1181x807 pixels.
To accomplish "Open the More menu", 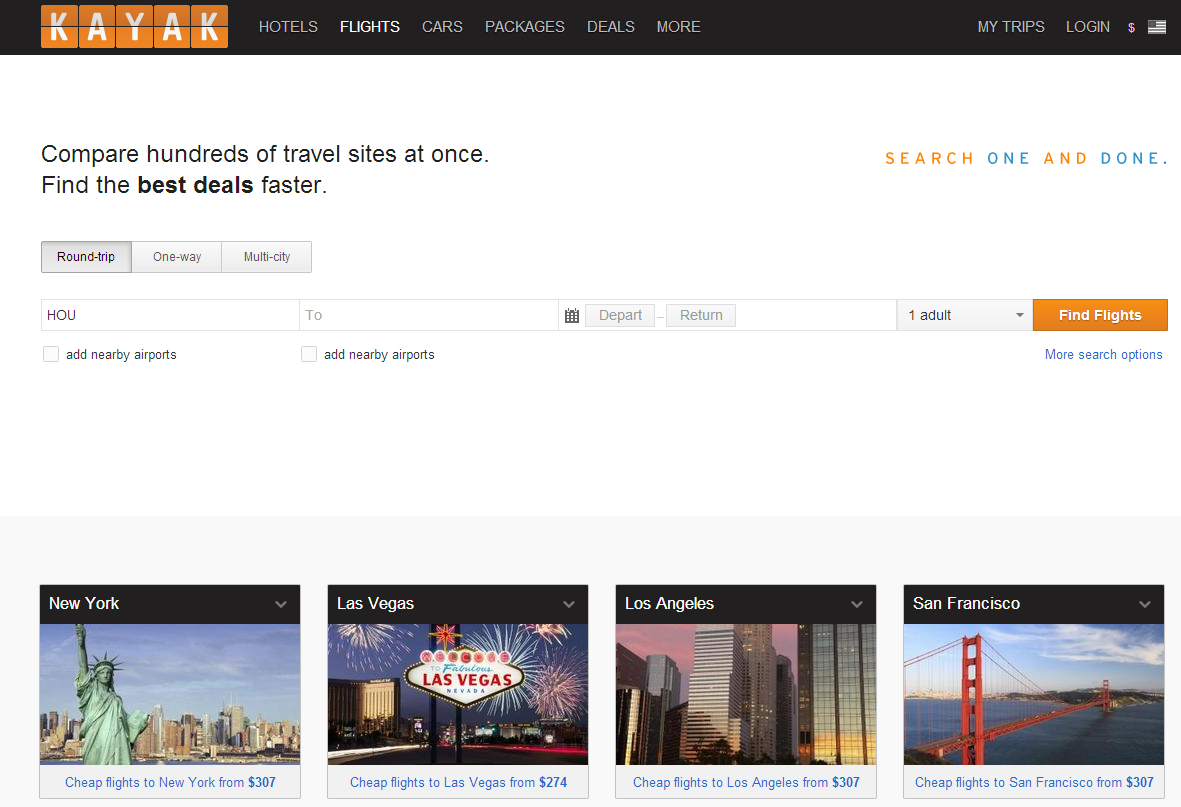I will [679, 27].
